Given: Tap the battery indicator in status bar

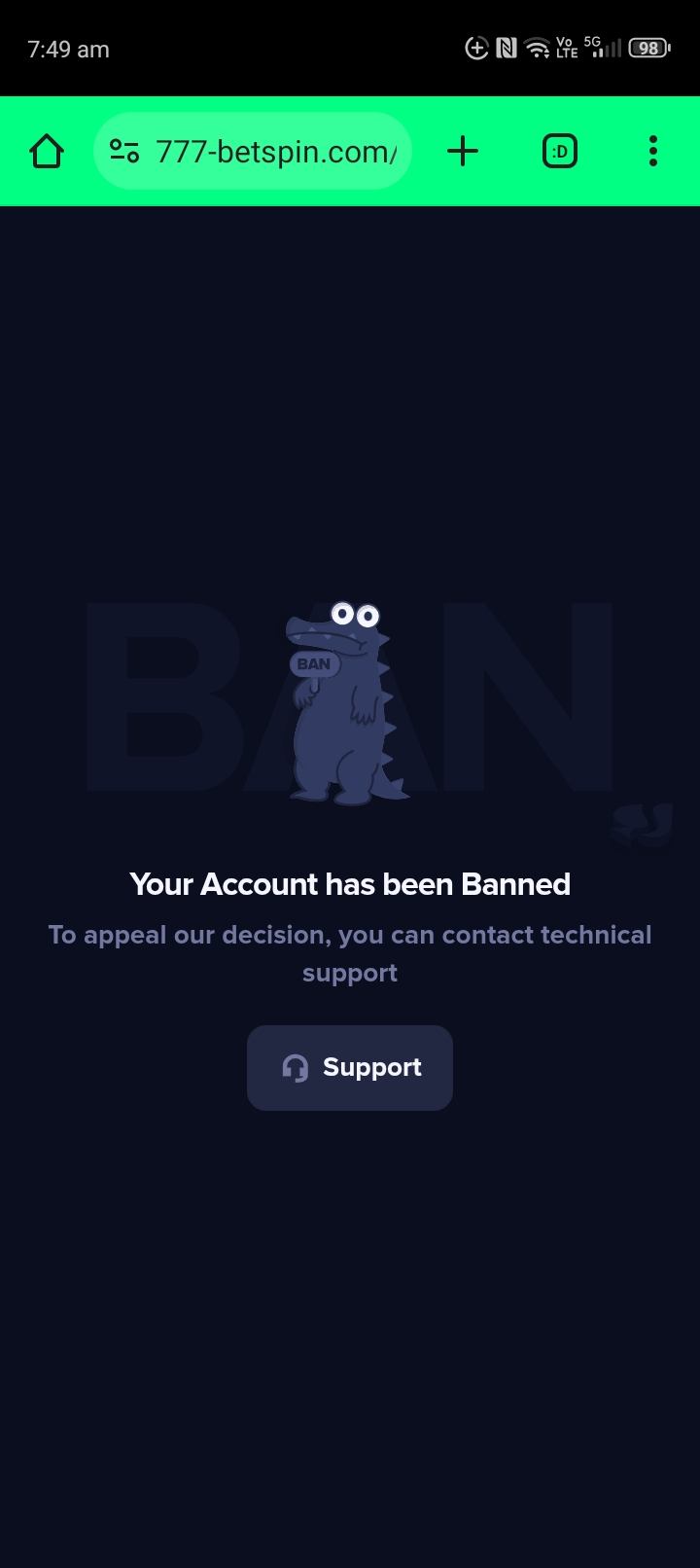Looking at the screenshot, I should tap(649, 48).
